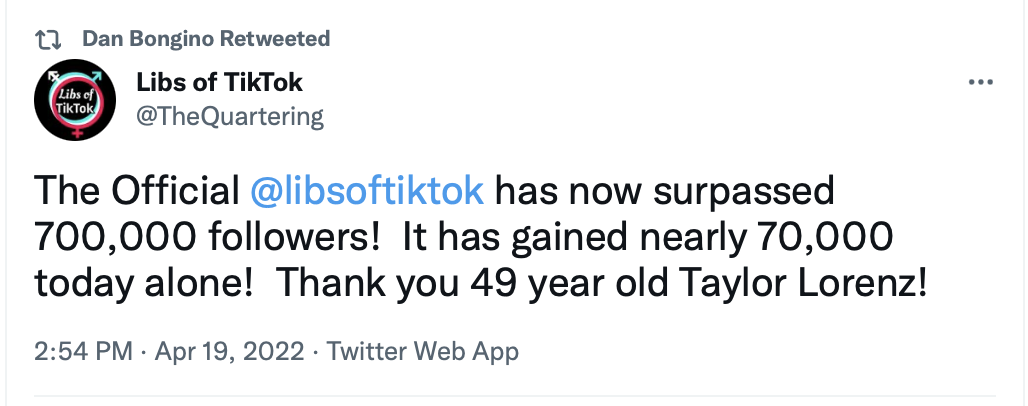The height and width of the screenshot is (406, 1028).
Task: Follow the @libsoftiktok mention link
Action: click(x=367, y=192)
